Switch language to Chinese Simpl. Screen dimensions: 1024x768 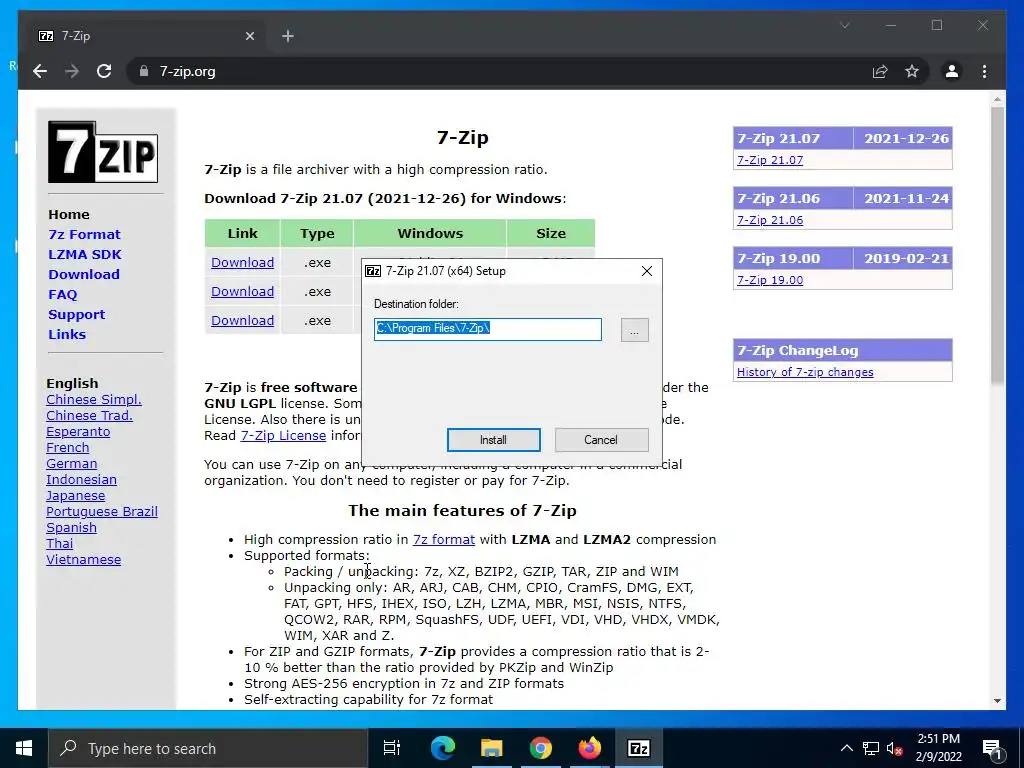pos(94,400)
